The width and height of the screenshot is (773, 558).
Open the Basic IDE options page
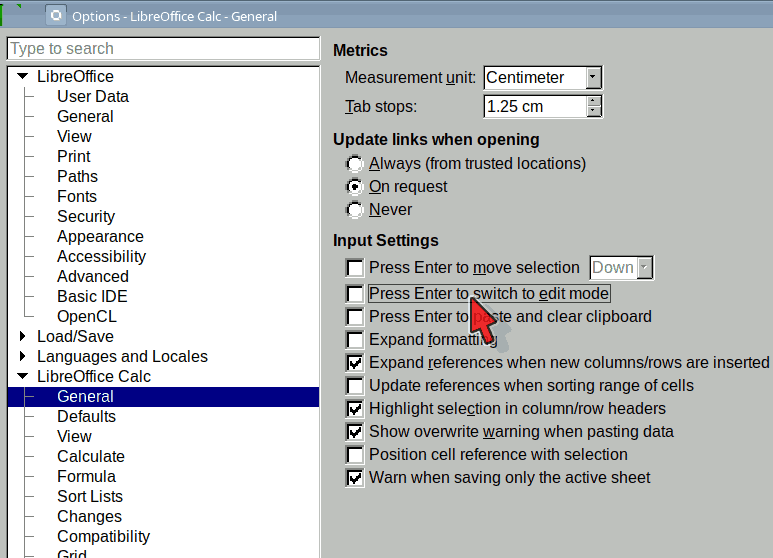pos(92,296)
